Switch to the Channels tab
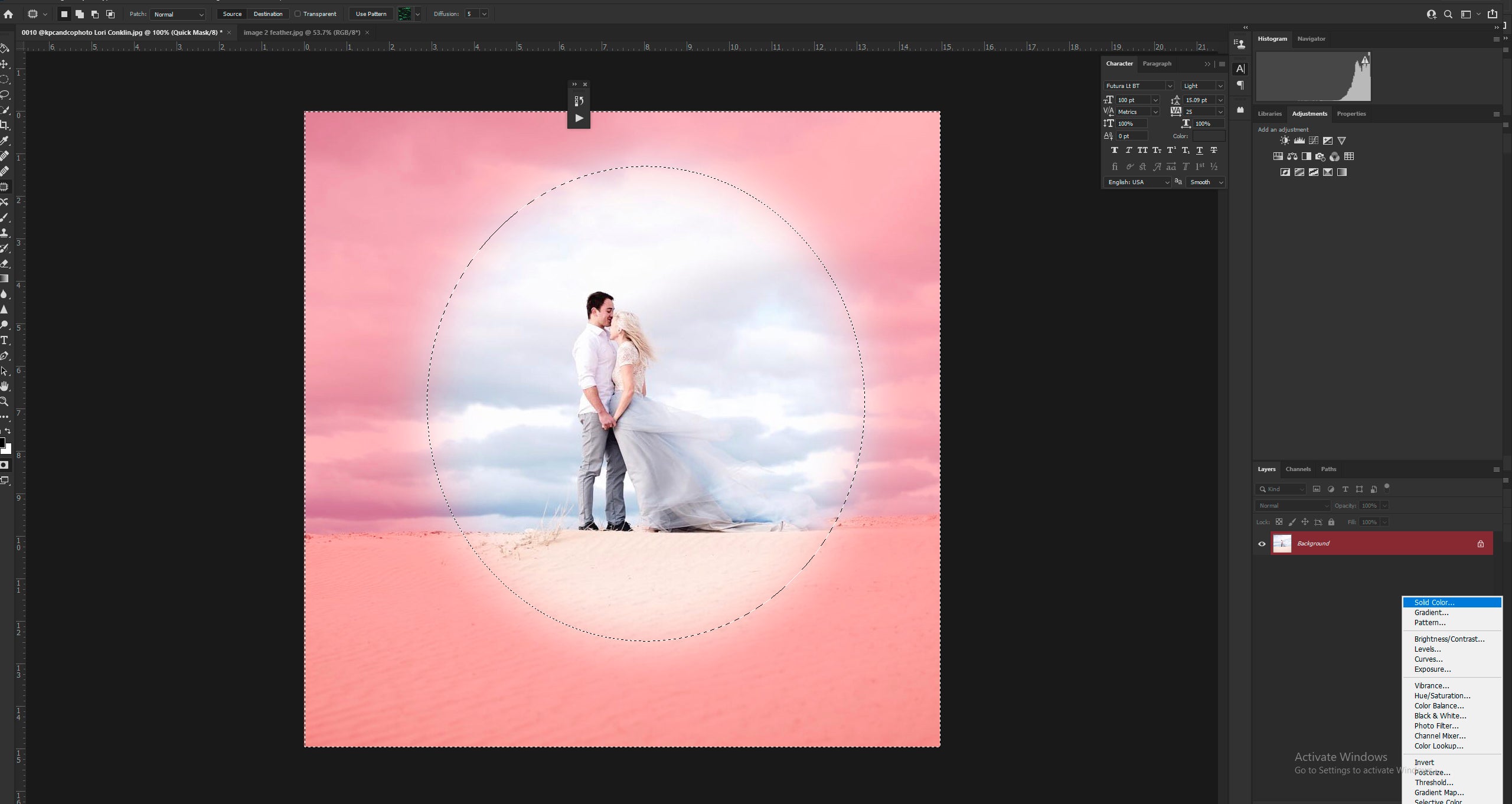 click(1298, 469)
